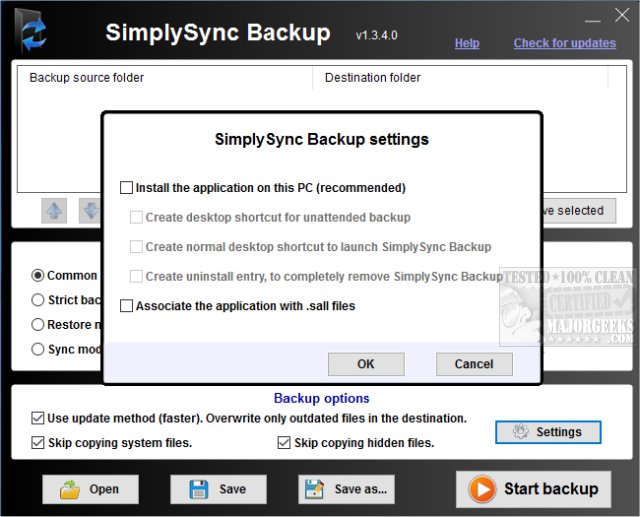The height and width of the screenshot is (517, 640).
Task: Click the Save as... button
Action: (346, 489)
